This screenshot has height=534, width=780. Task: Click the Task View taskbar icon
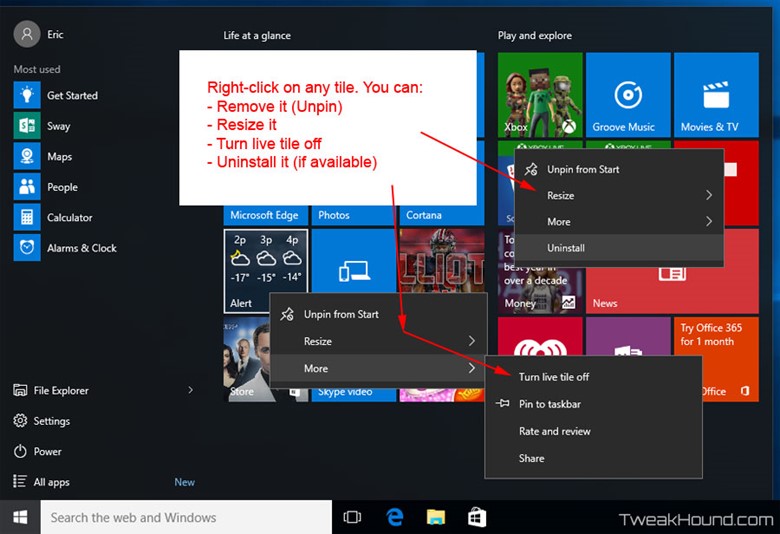point(352,517)
